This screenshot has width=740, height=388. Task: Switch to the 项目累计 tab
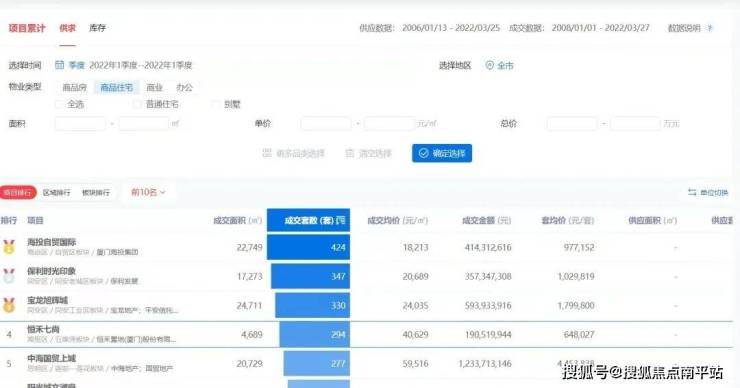coord(27,28)
